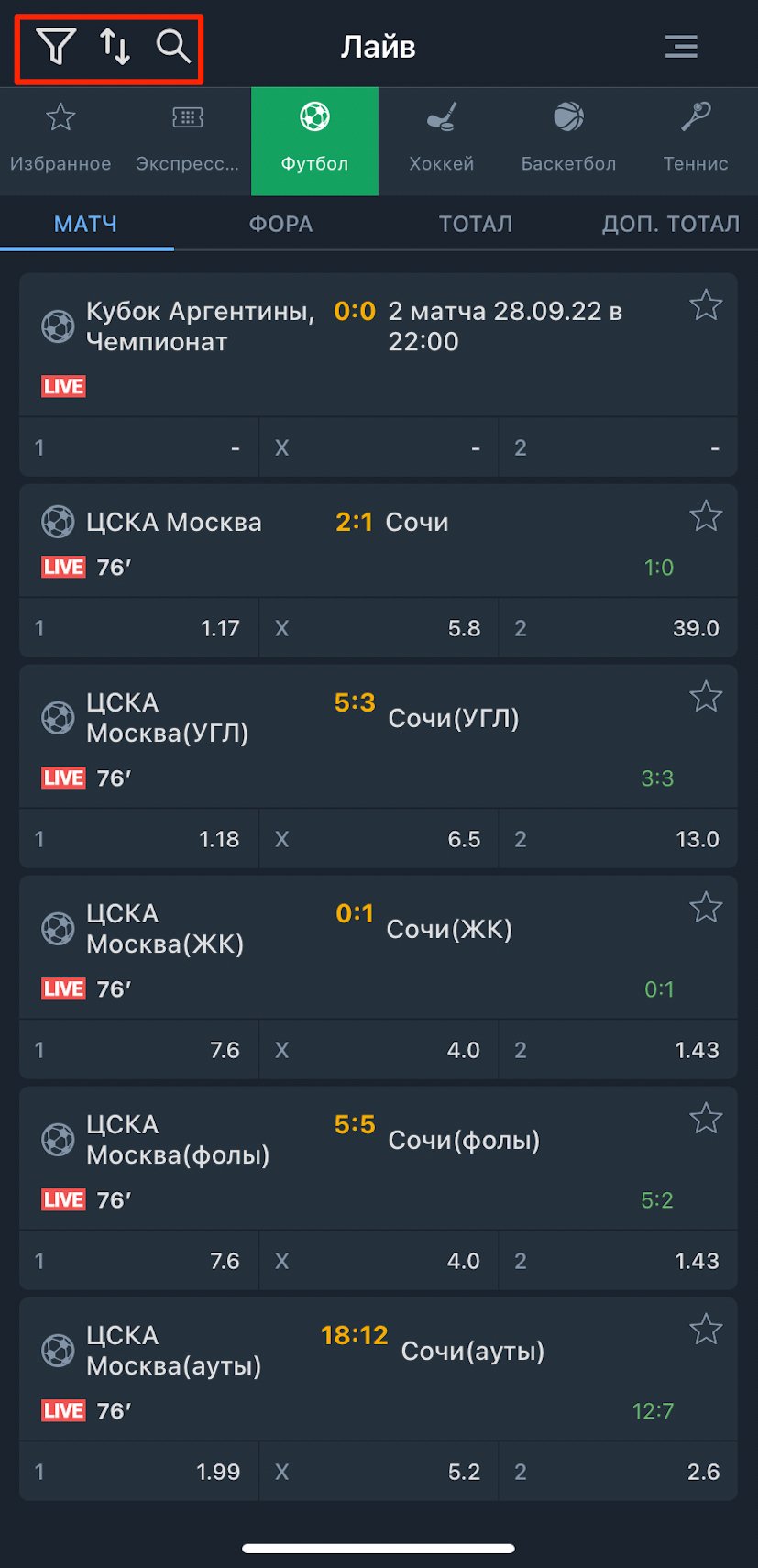The height and width of the screenshot is (1568, 758).
Task: Switch to the Хоккей sport
Action: click(442, 140)
